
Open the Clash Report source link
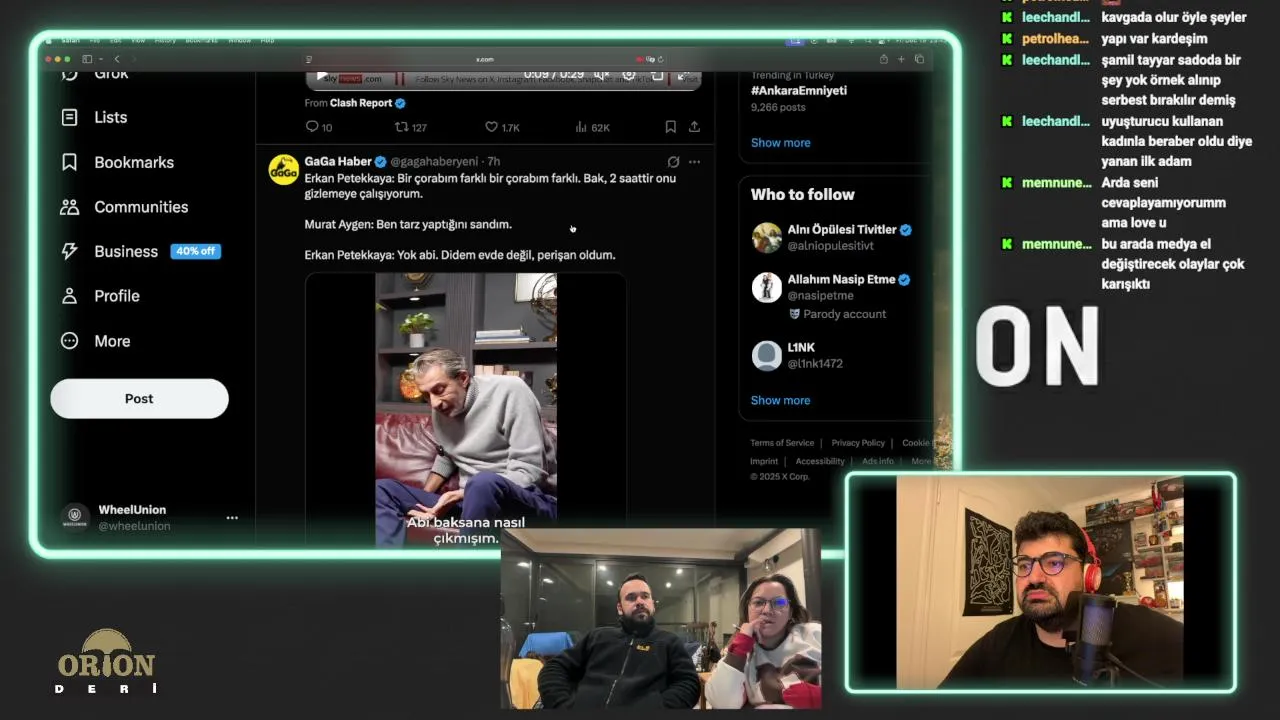(x=361, y=103)
